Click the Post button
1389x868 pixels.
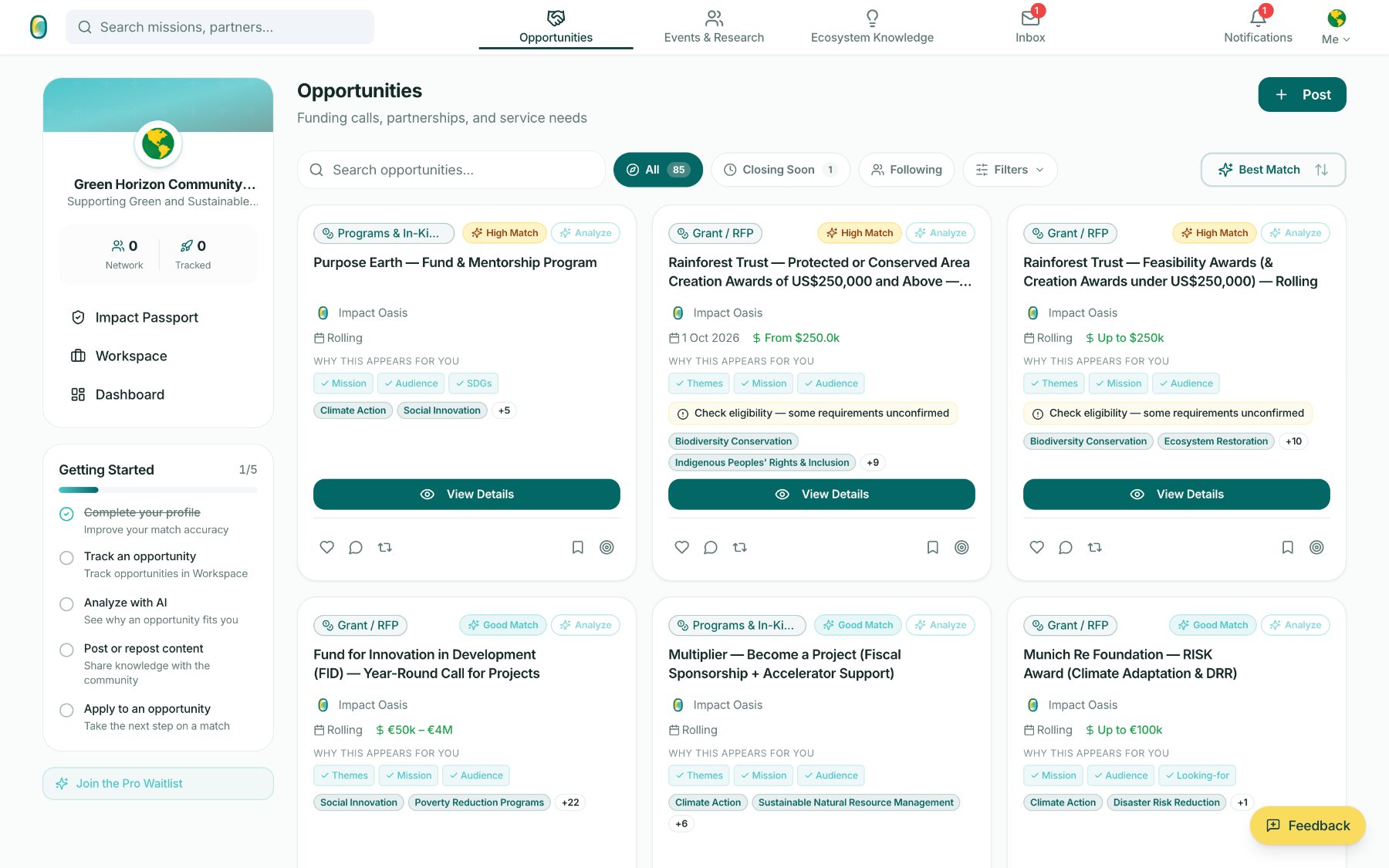(x=1302, y=94)
